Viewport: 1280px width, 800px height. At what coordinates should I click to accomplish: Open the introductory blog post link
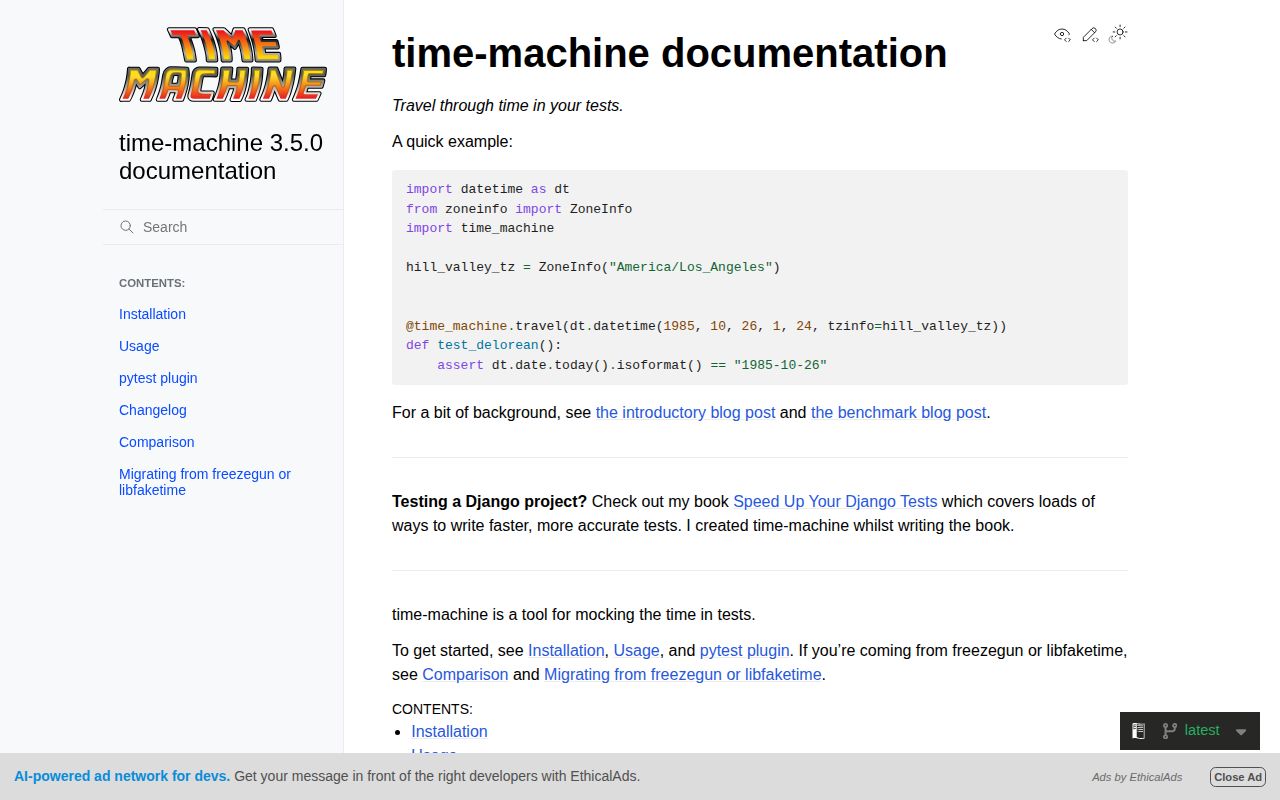click(685, 412)
